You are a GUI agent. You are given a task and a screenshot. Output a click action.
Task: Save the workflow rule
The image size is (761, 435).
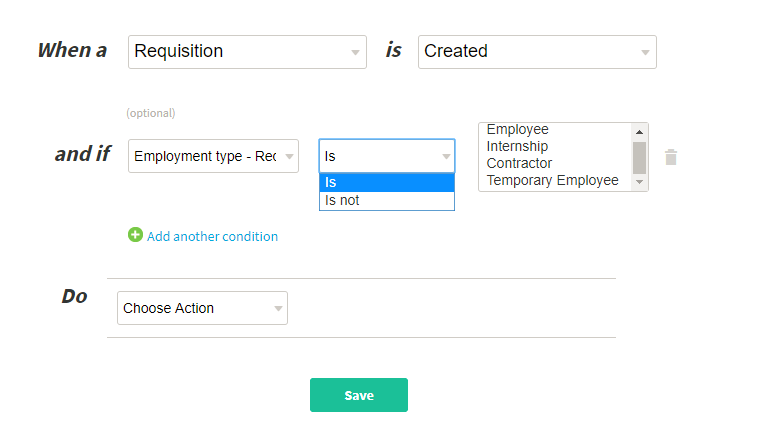(x=359, y=395)
